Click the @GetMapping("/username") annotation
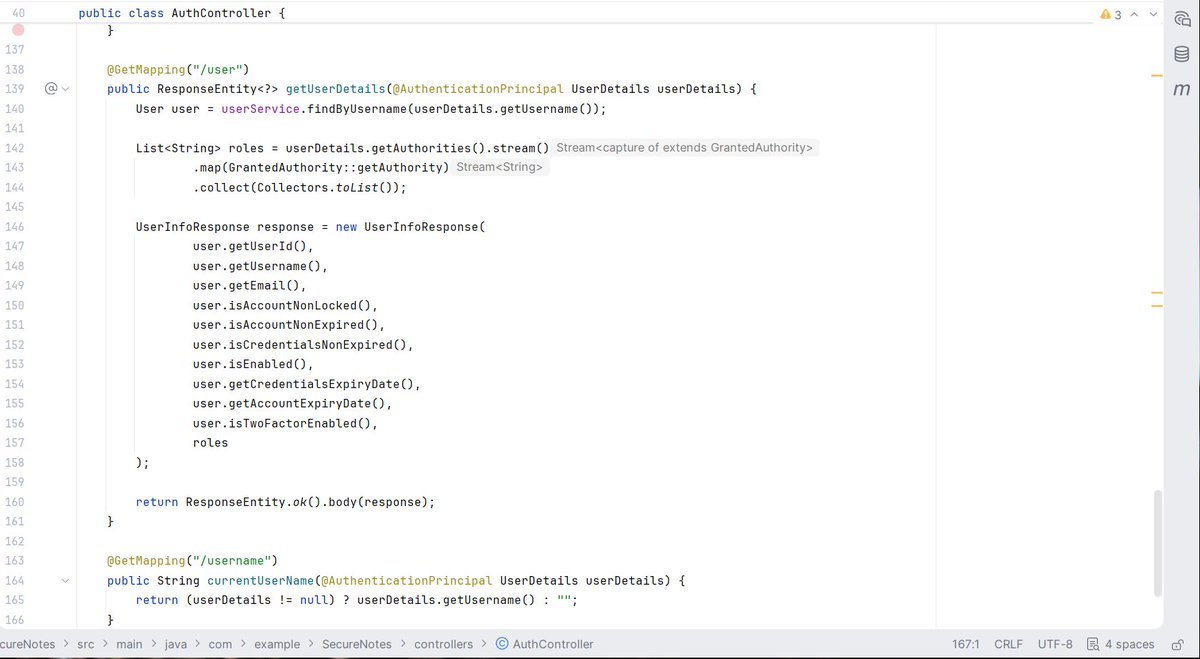The image size is (1200, 659). point(192,561)
